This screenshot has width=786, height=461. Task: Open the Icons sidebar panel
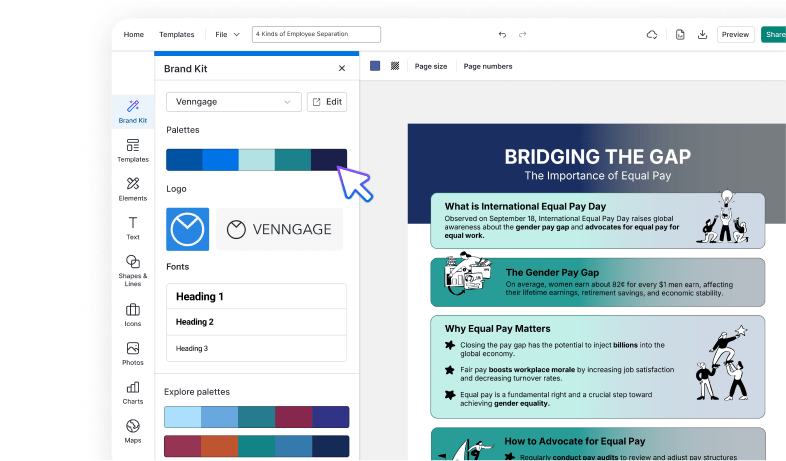tap(133, 315)
